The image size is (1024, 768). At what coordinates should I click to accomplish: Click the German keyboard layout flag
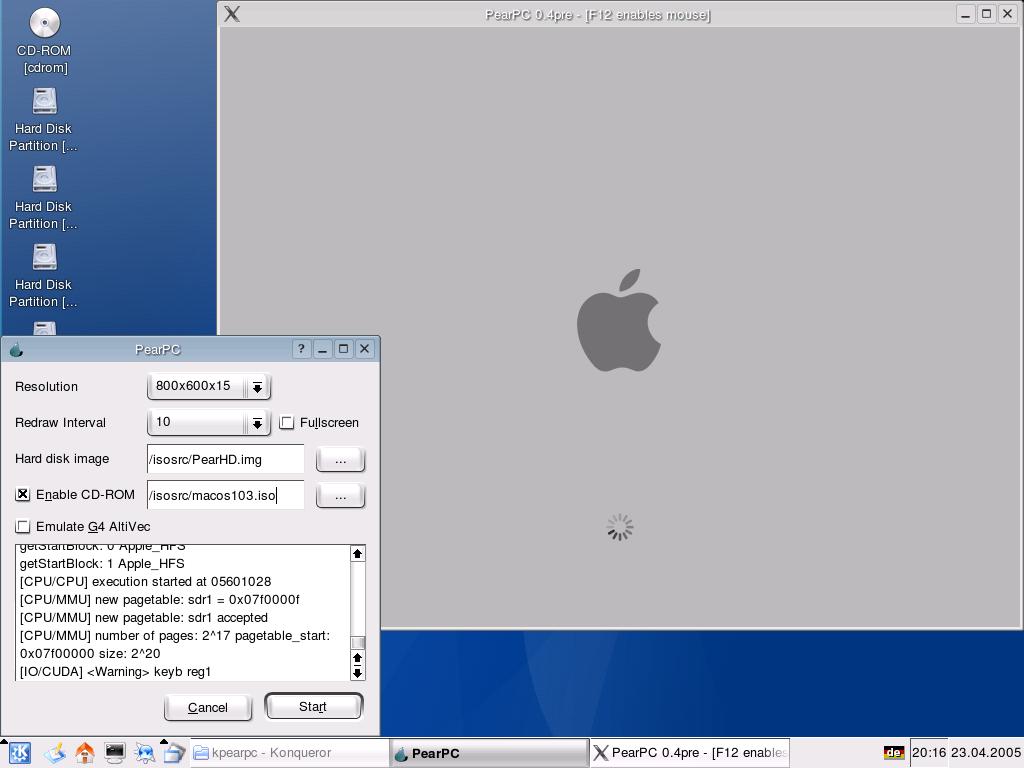pyautogui.click(x=893, y=753)
